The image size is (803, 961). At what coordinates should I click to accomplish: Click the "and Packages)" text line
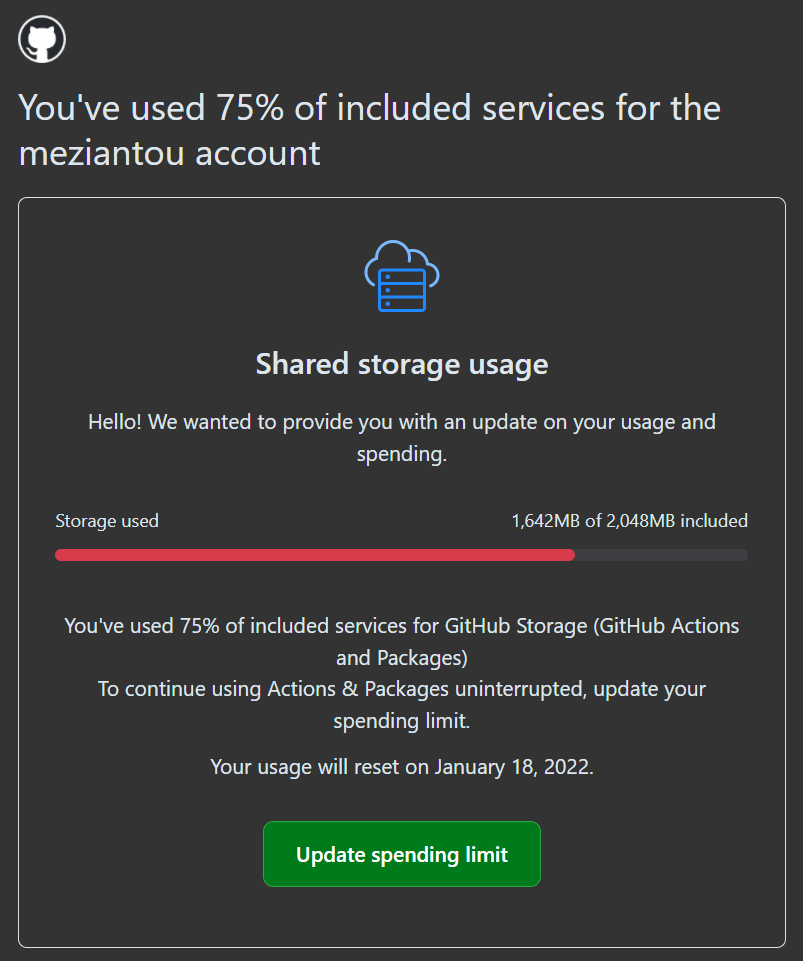coord(402,658)
